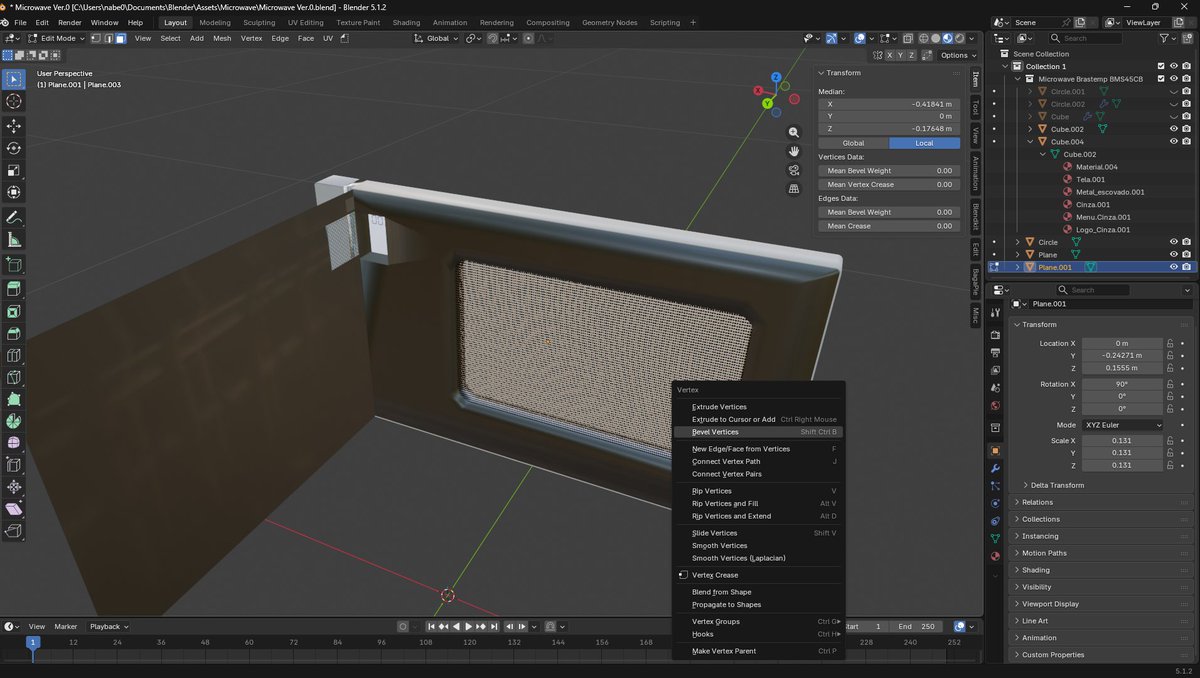Screen dimensions: 1200x678
Task: Toggle the lock on Location X
Action: [x=1169, y=343]
